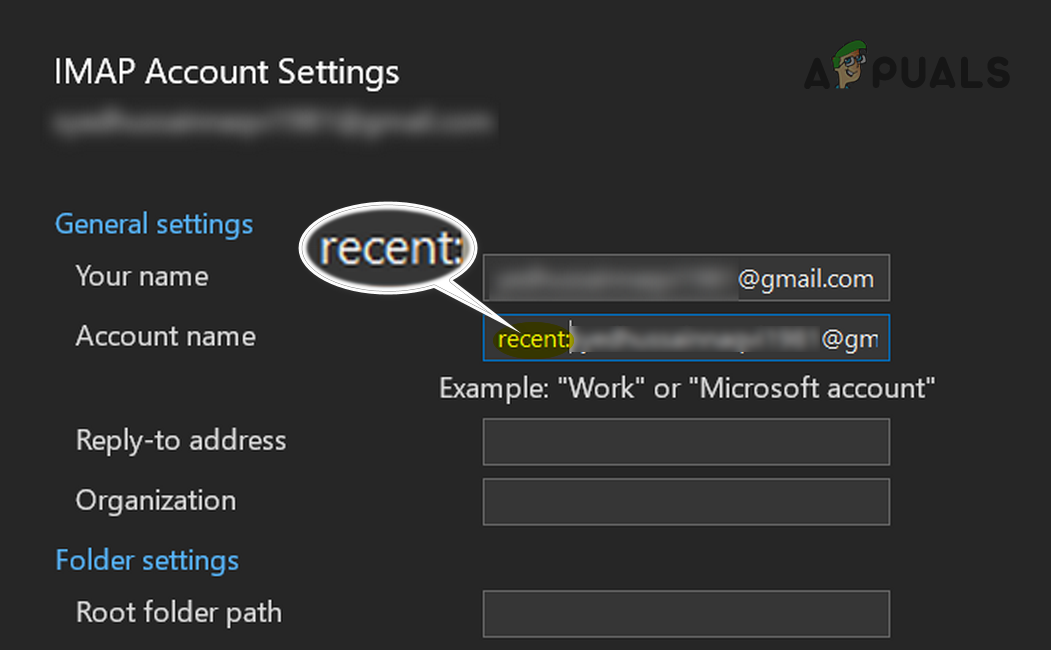
Task: Focus the Your name input field
Action: 686,278
